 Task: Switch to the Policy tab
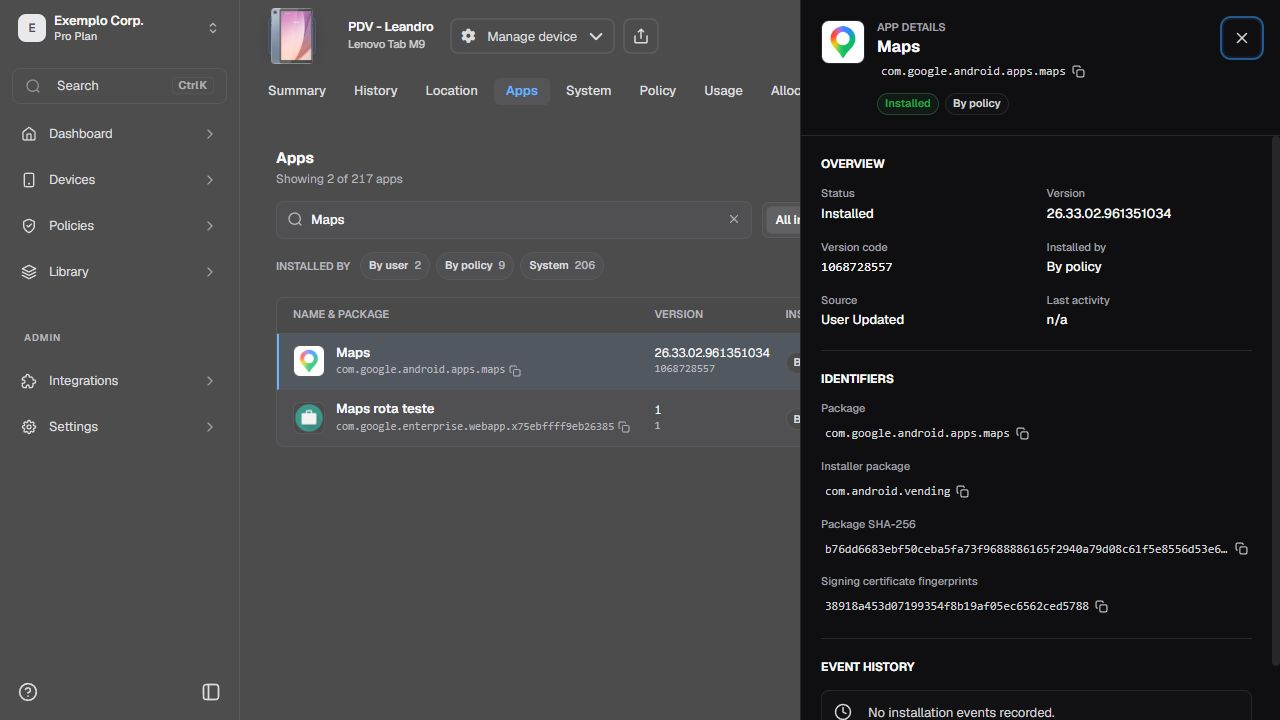point(658,91)
